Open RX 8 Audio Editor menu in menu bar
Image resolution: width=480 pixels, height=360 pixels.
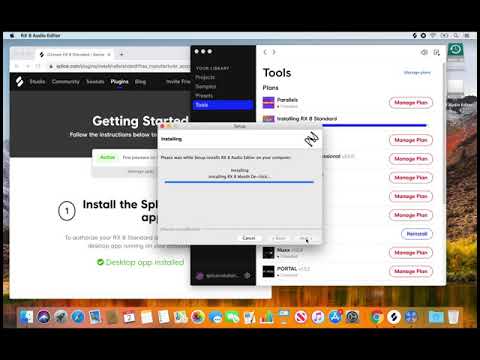click(x=40, y=35)
